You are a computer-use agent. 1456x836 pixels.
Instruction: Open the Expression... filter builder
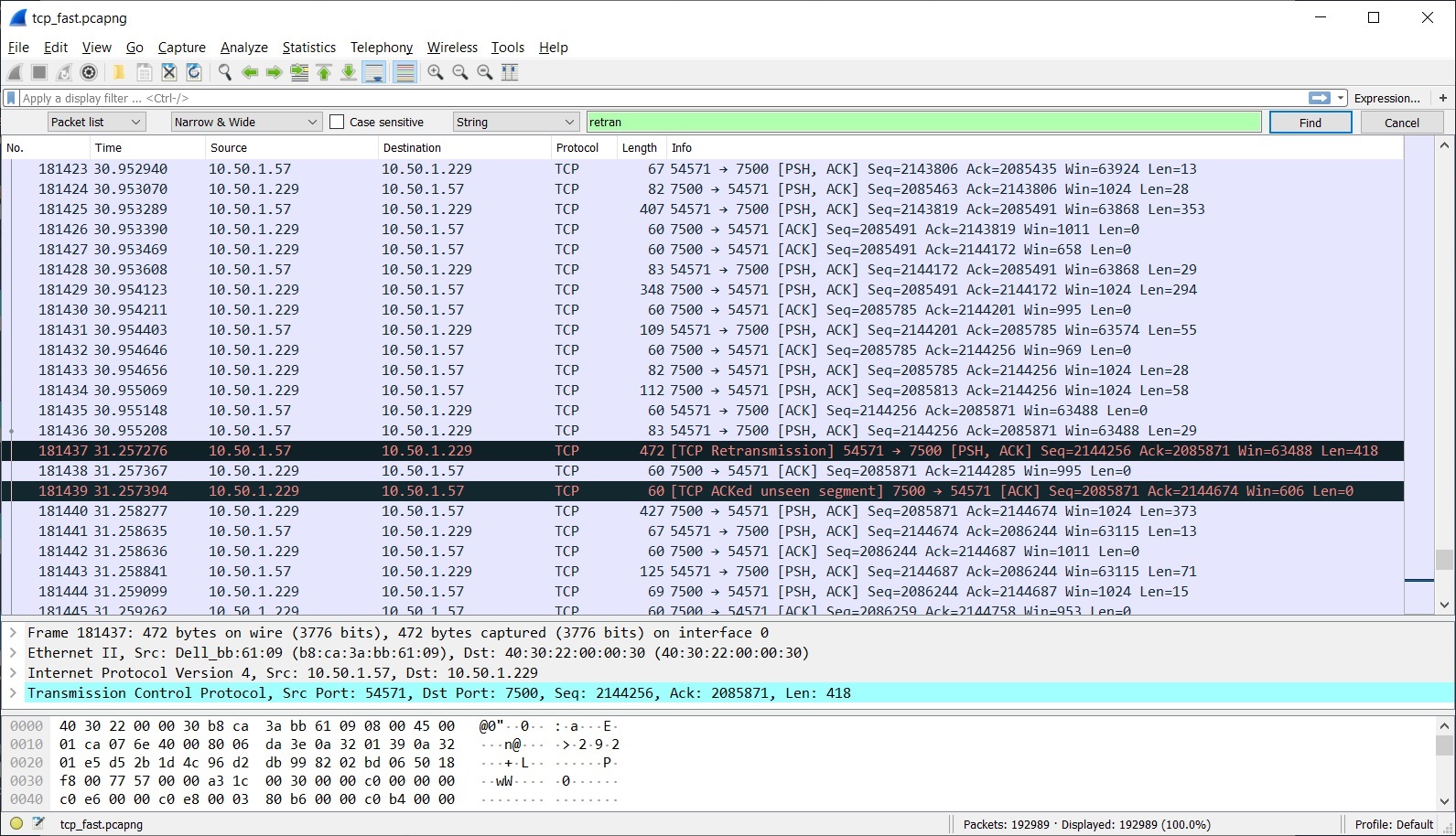[1387, 98]
